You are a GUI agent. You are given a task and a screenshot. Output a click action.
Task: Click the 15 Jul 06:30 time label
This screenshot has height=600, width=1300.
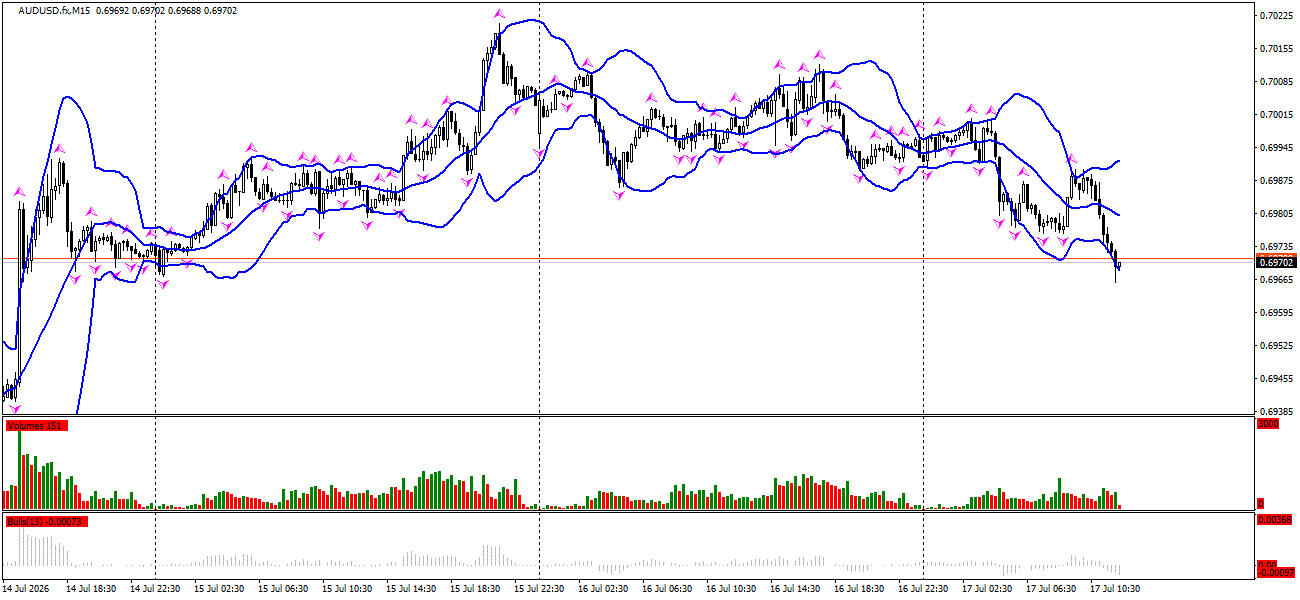pyautogui.click(x=283, y=589)
